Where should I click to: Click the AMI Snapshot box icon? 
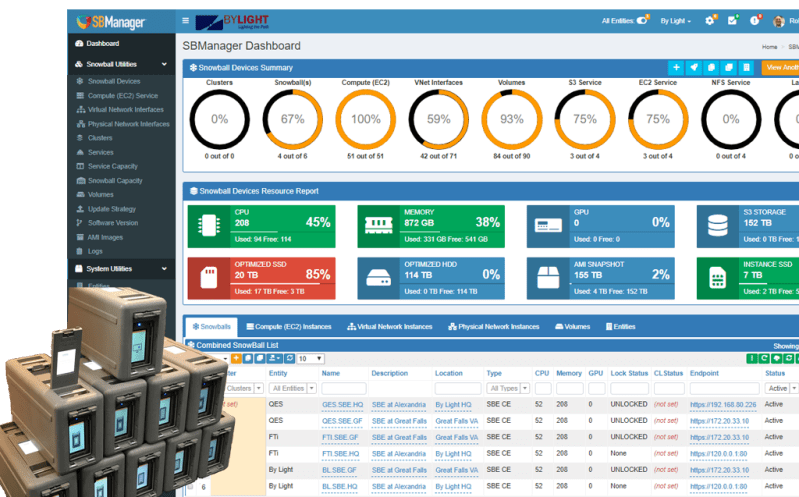point(548,278)
